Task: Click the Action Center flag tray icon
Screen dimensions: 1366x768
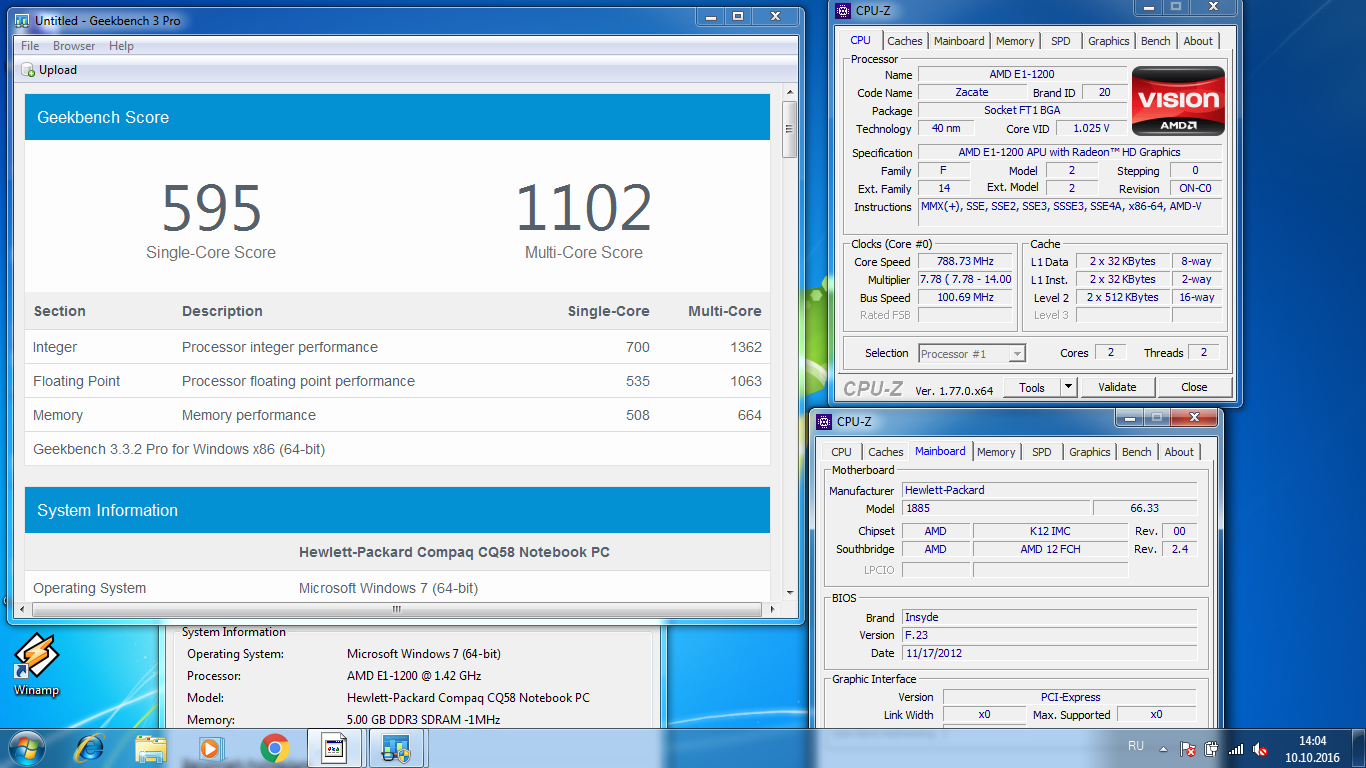Action: point(1188,748)
